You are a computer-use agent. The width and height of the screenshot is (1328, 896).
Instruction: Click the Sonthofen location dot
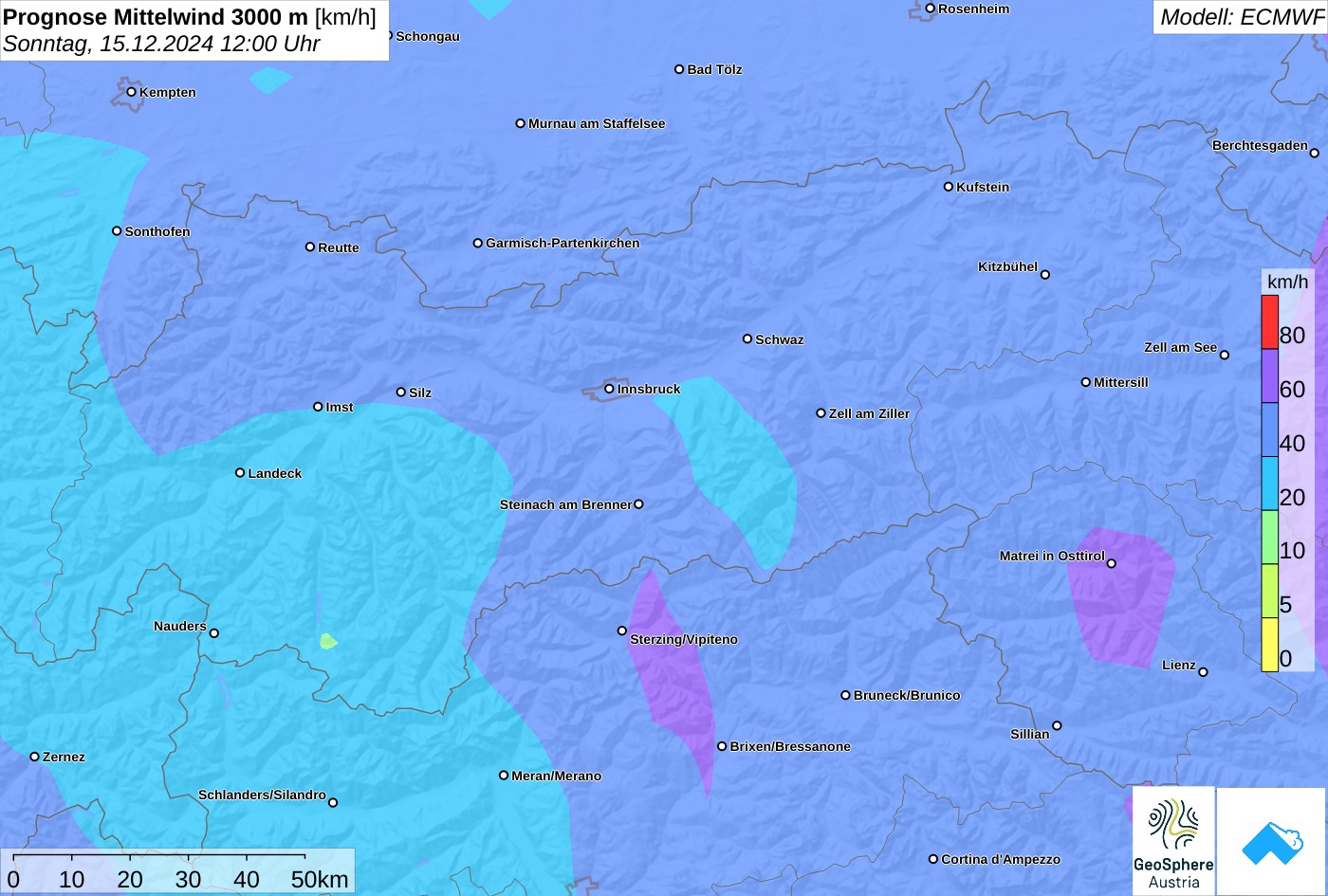117,231
